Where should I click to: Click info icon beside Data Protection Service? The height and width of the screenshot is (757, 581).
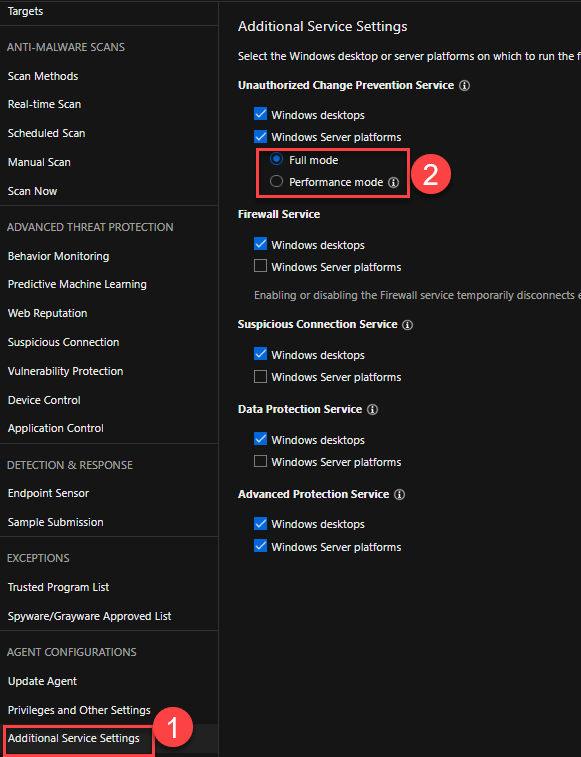tap(372, 410)
